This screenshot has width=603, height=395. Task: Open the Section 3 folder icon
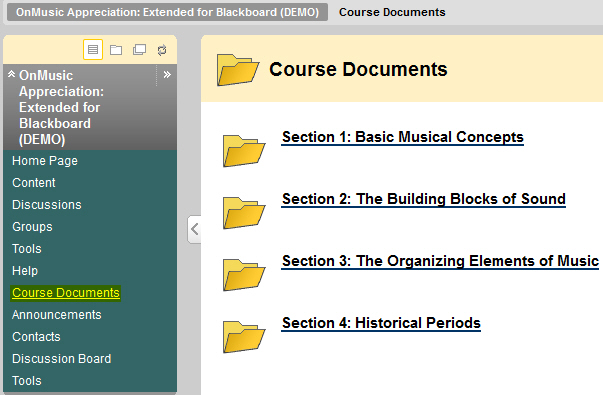[x=244, y=275]
